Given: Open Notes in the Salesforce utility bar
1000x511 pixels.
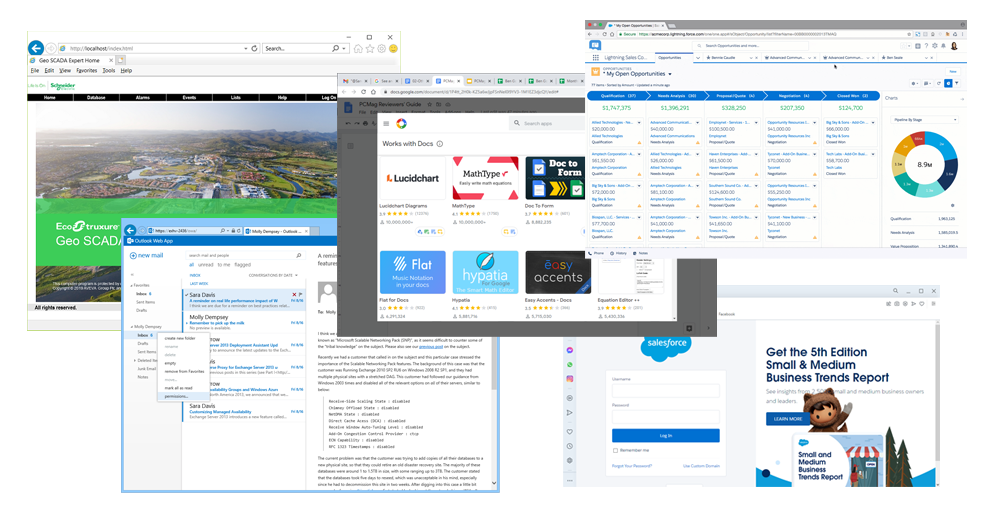Looking at the screenshot, I should 640,253.
